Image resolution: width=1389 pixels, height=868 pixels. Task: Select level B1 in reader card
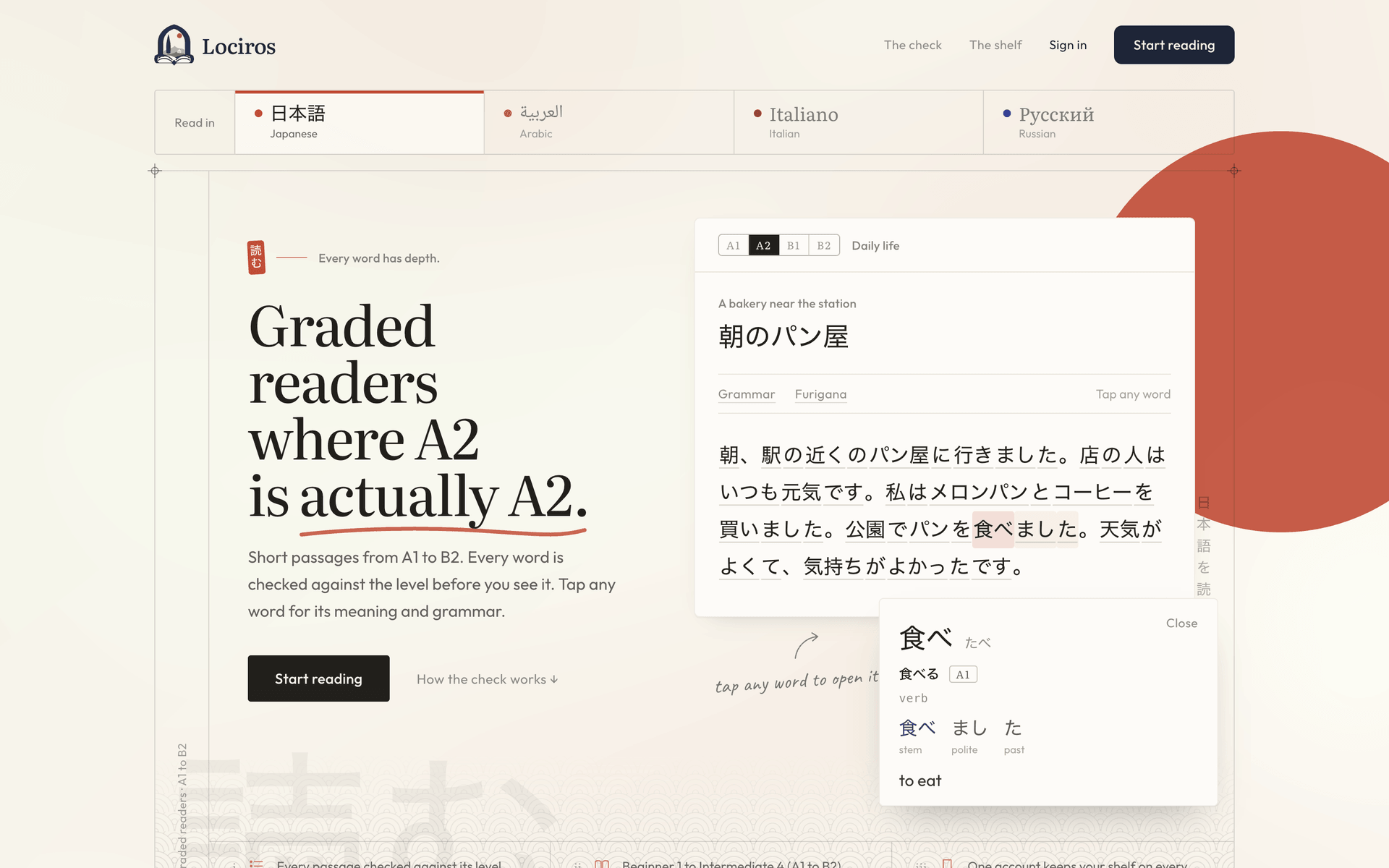pos(794,245)
